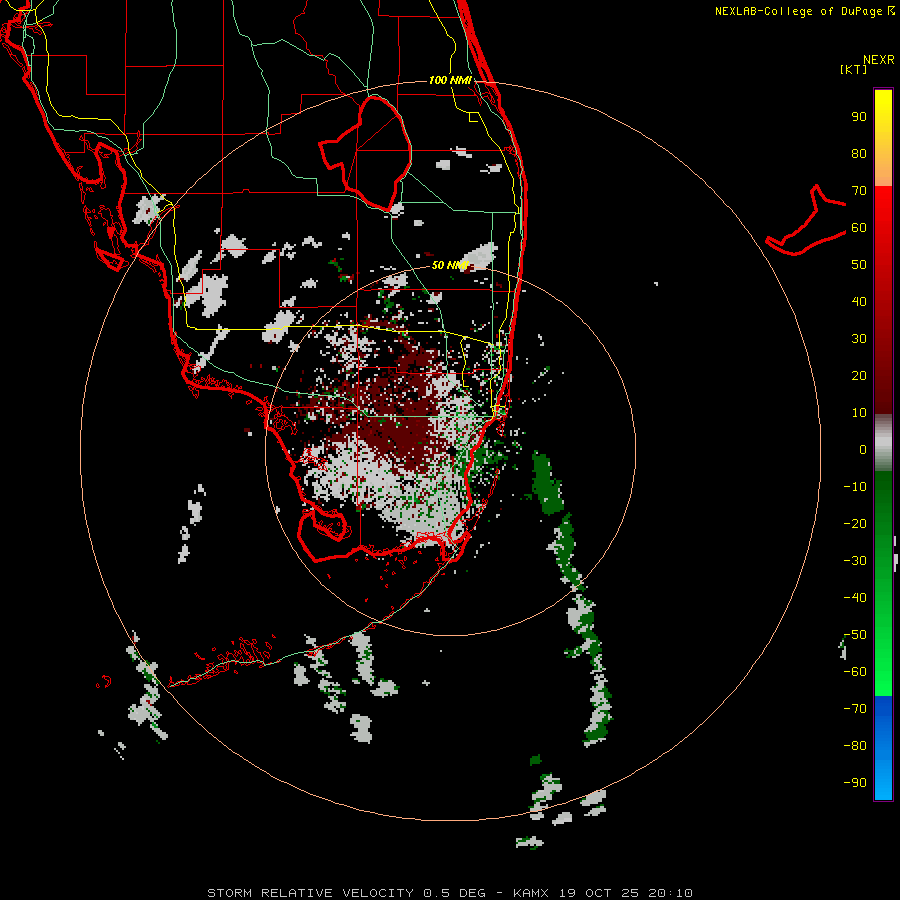
Task: Click the 10 knot legend label
Action: coord(859,413)
